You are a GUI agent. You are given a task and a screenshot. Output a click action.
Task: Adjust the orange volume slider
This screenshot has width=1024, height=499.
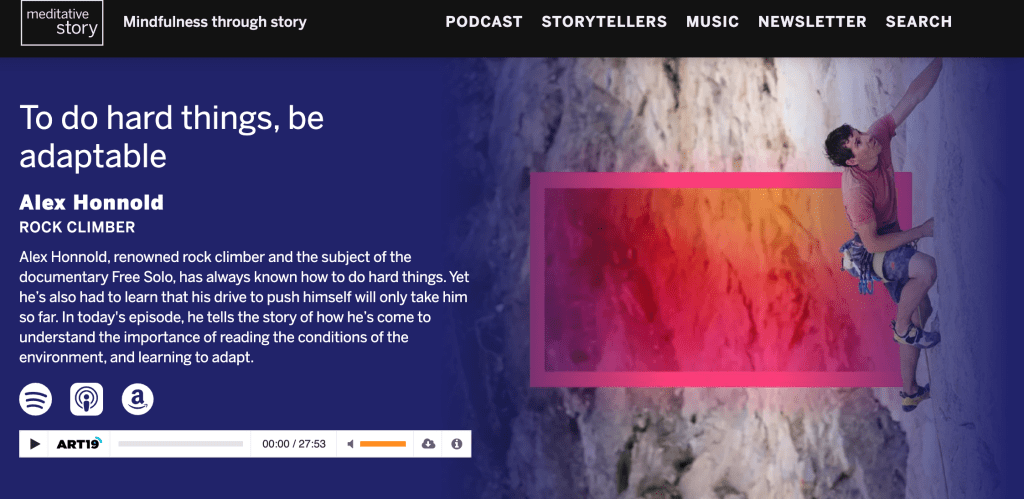point(383,444)
